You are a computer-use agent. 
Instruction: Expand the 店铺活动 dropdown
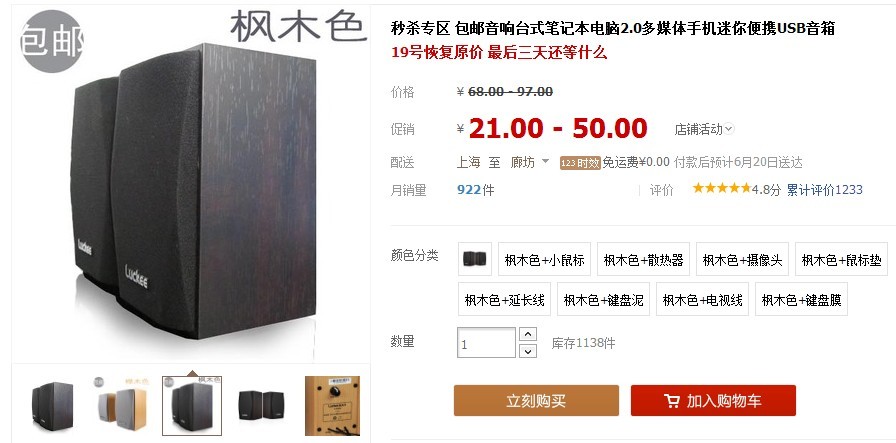pyautogui.click(x=704, y=129)
